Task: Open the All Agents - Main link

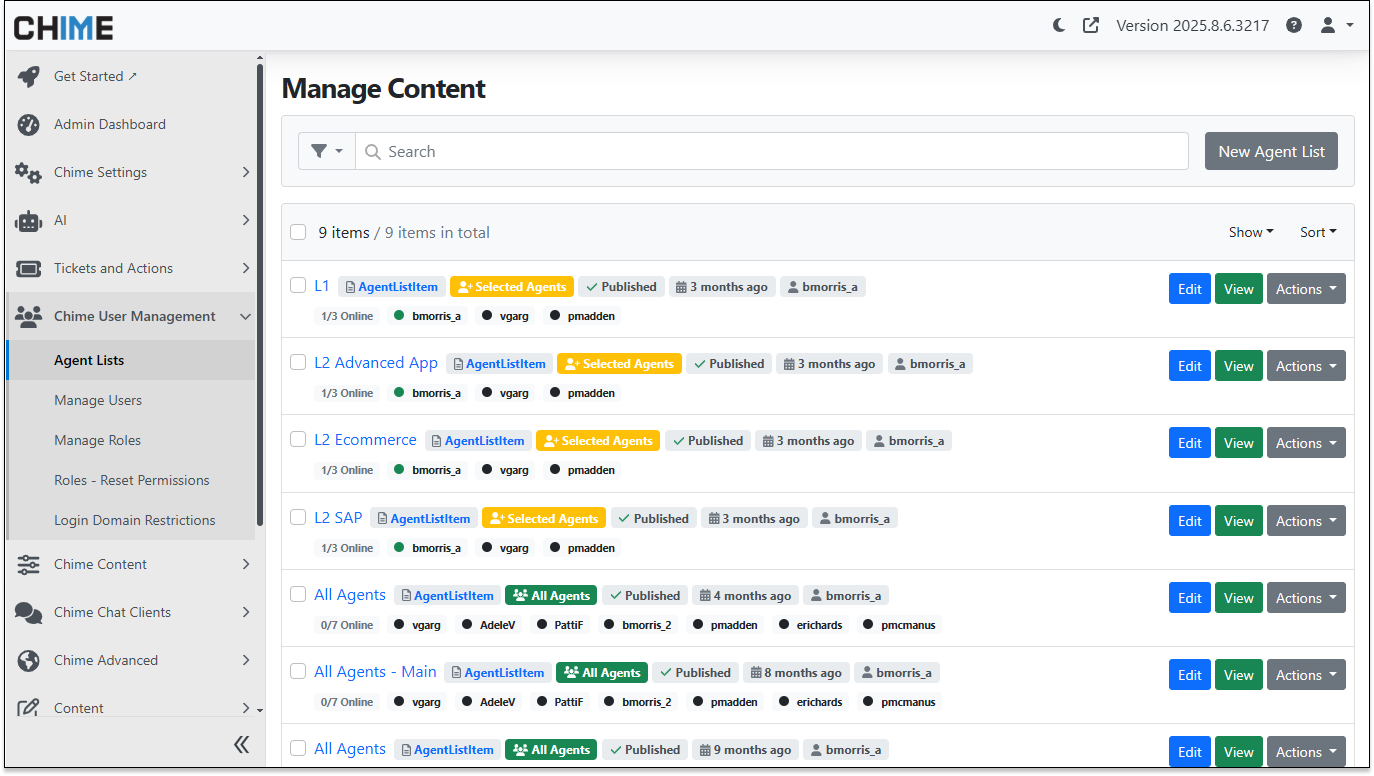Action: tap(375, 672)
